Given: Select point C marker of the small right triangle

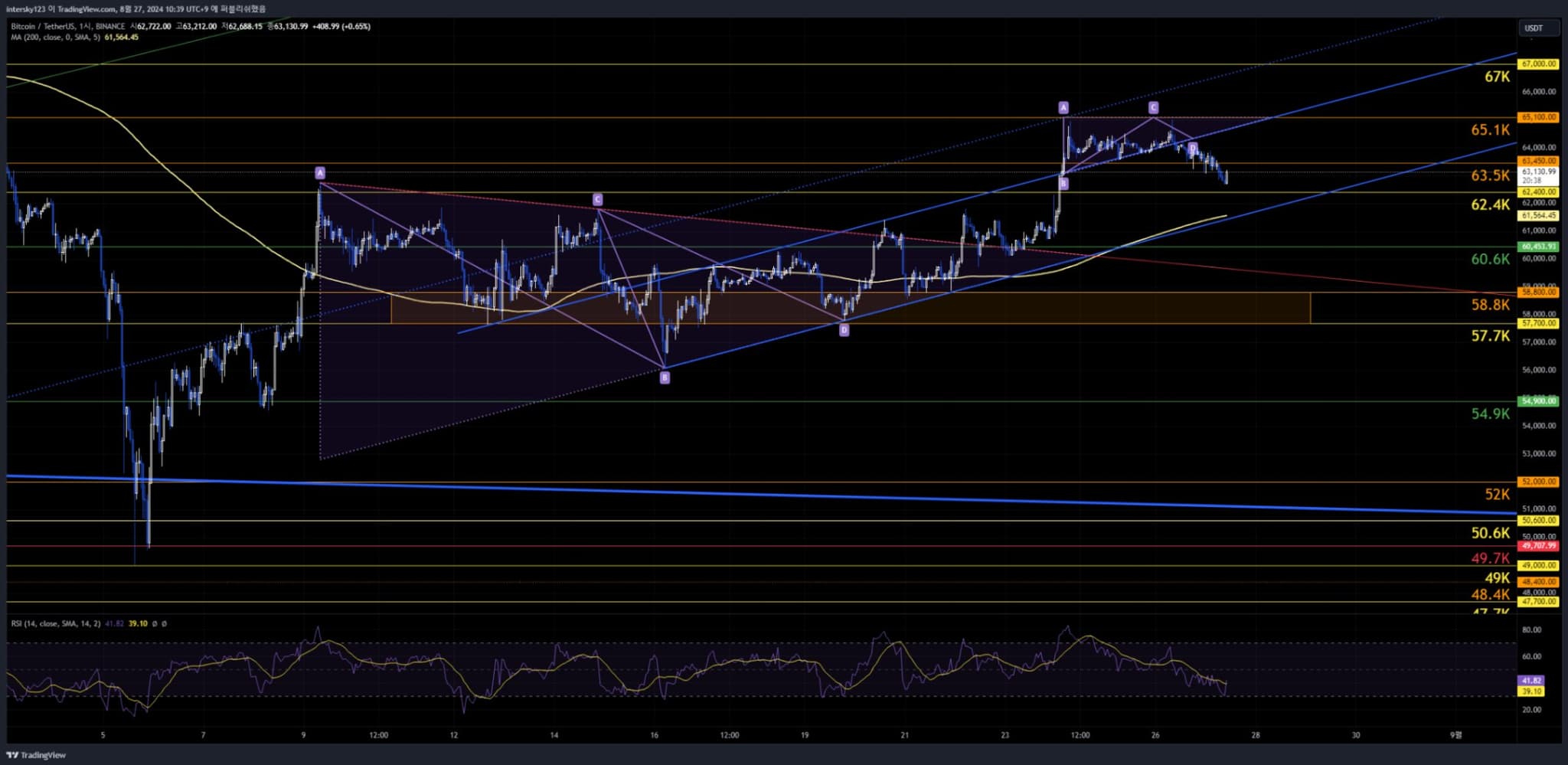Looking at the screenshot, I should pos(1153,108).
